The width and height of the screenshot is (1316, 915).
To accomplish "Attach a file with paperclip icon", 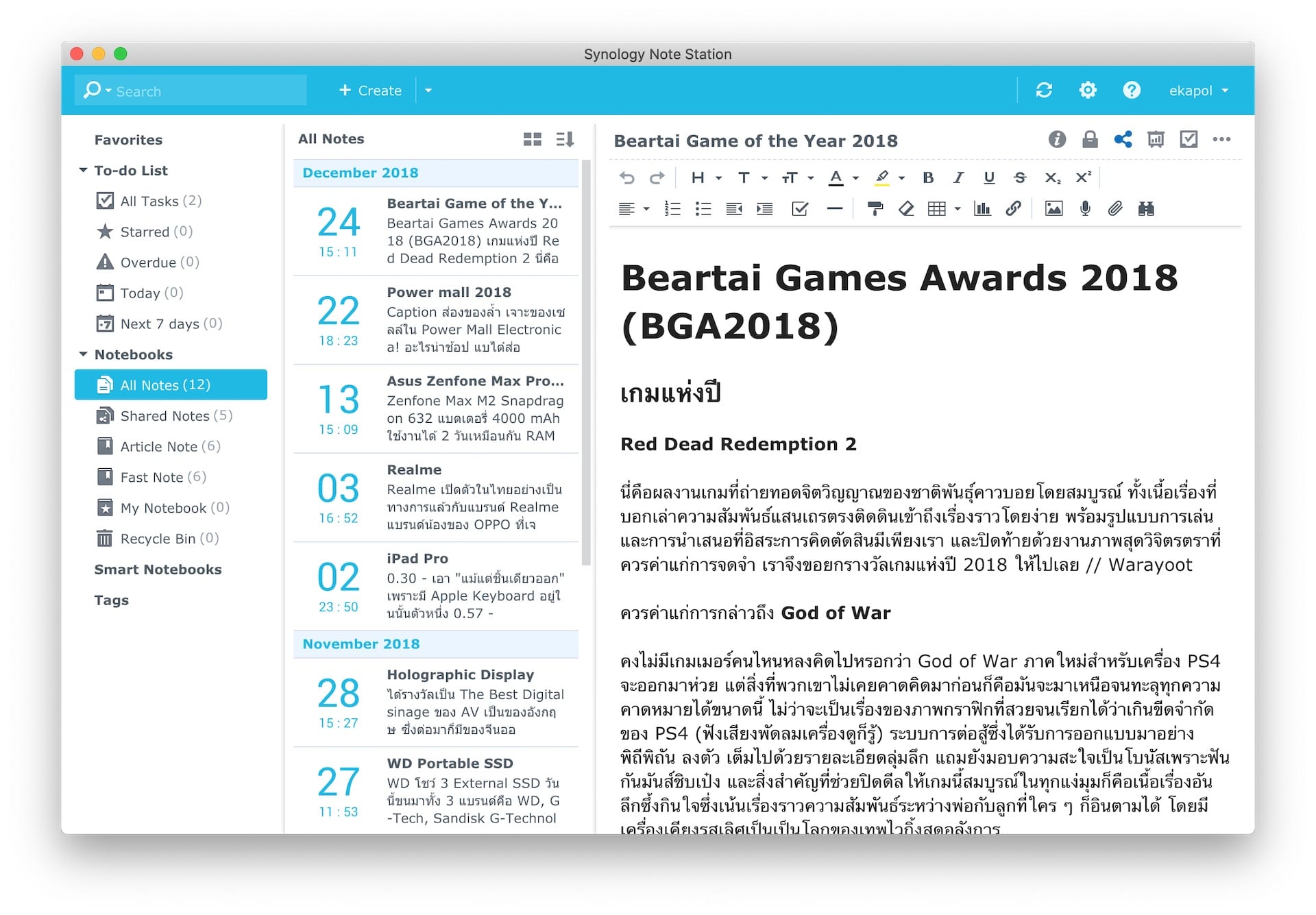I will pos(1115,208).
